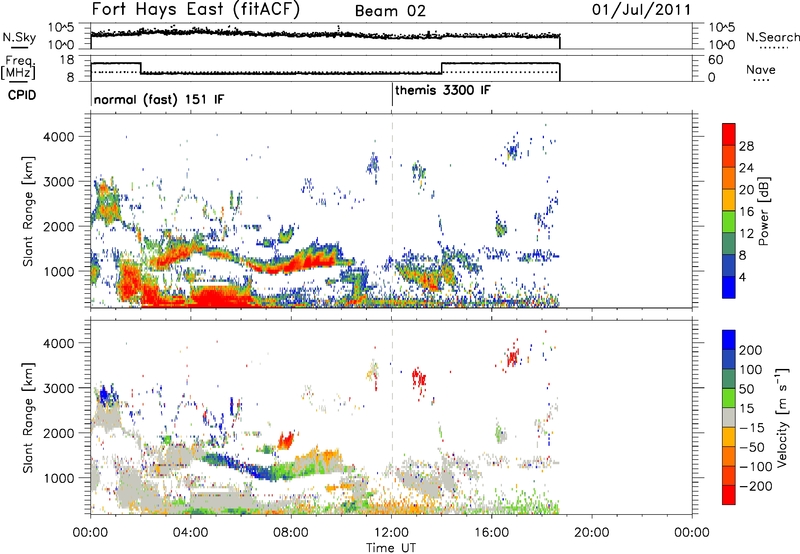Viewport: 800px width, 554px height.
Task: Click the "Velocity [m s-1]" colorbar title
Action: 782,417
